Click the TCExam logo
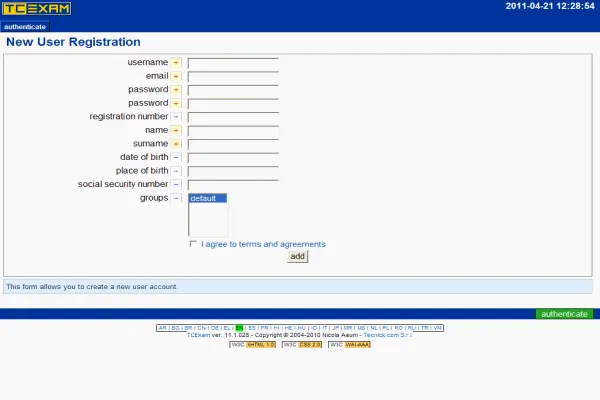The height and width of the screenshot is (400, 600). (x=37, y=9)
